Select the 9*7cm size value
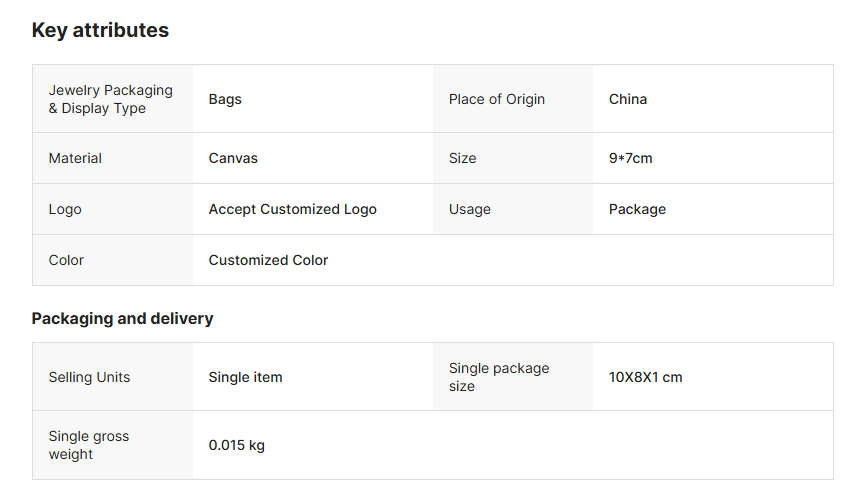Viewport: 849px width, 494px height. coord(631,158)
